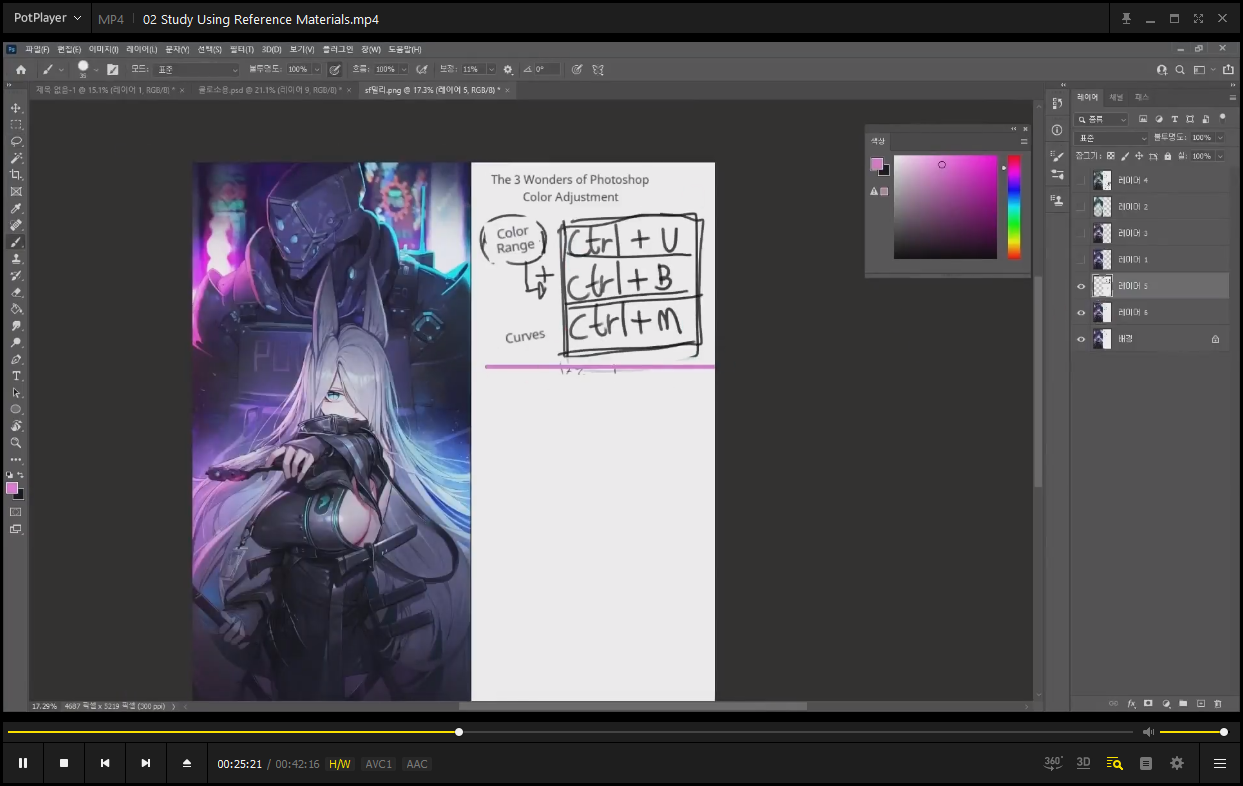
Task: Pause the PotPlayer video
Action: tap(23, 763)
